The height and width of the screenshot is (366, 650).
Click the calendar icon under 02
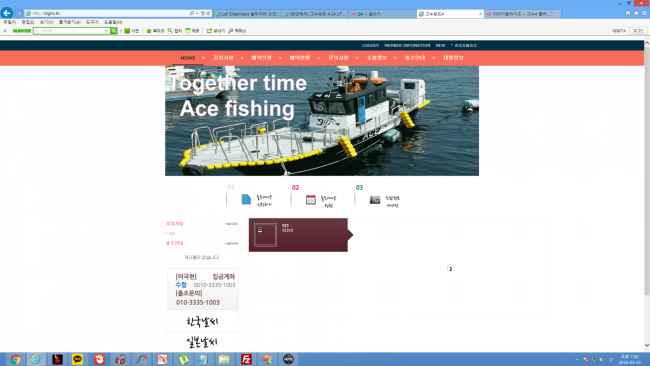310,199
